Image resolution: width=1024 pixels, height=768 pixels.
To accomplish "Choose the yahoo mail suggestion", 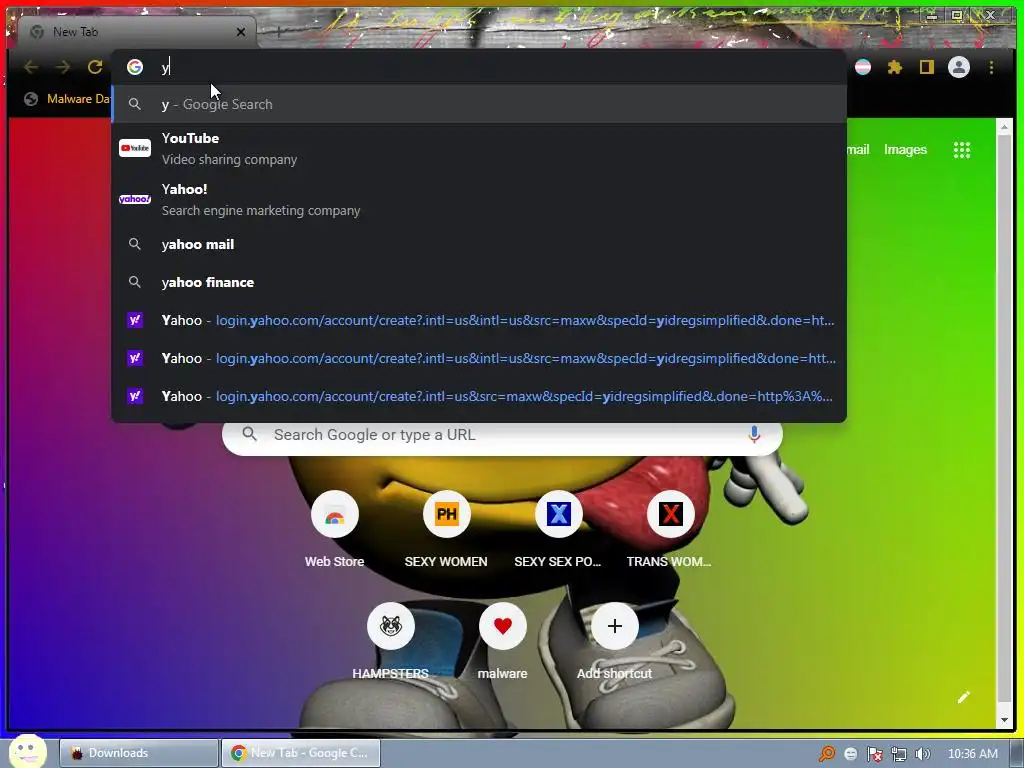I will coord(479,244).
